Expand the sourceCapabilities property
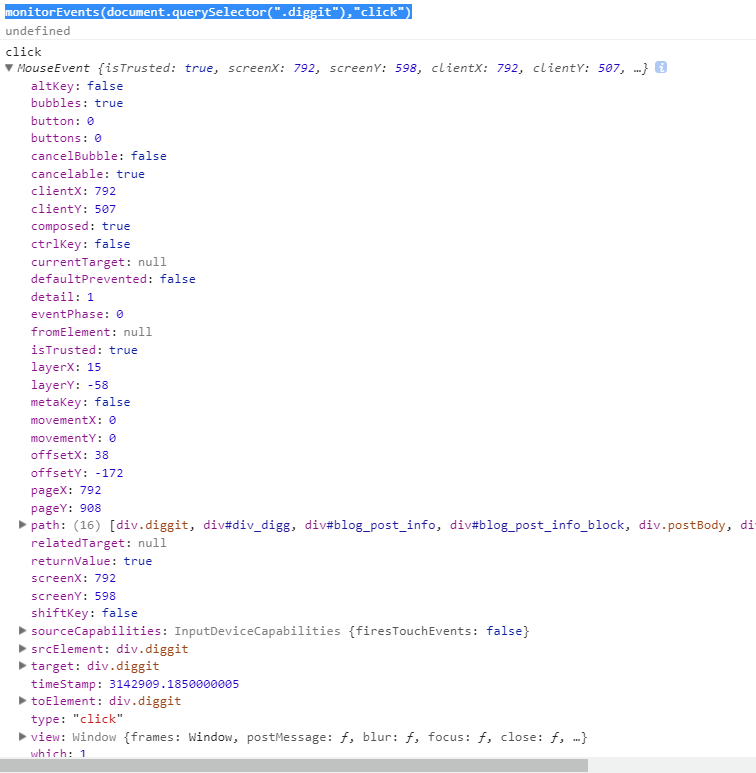This screenshot has height=773, width=756. tap(22, 631)
